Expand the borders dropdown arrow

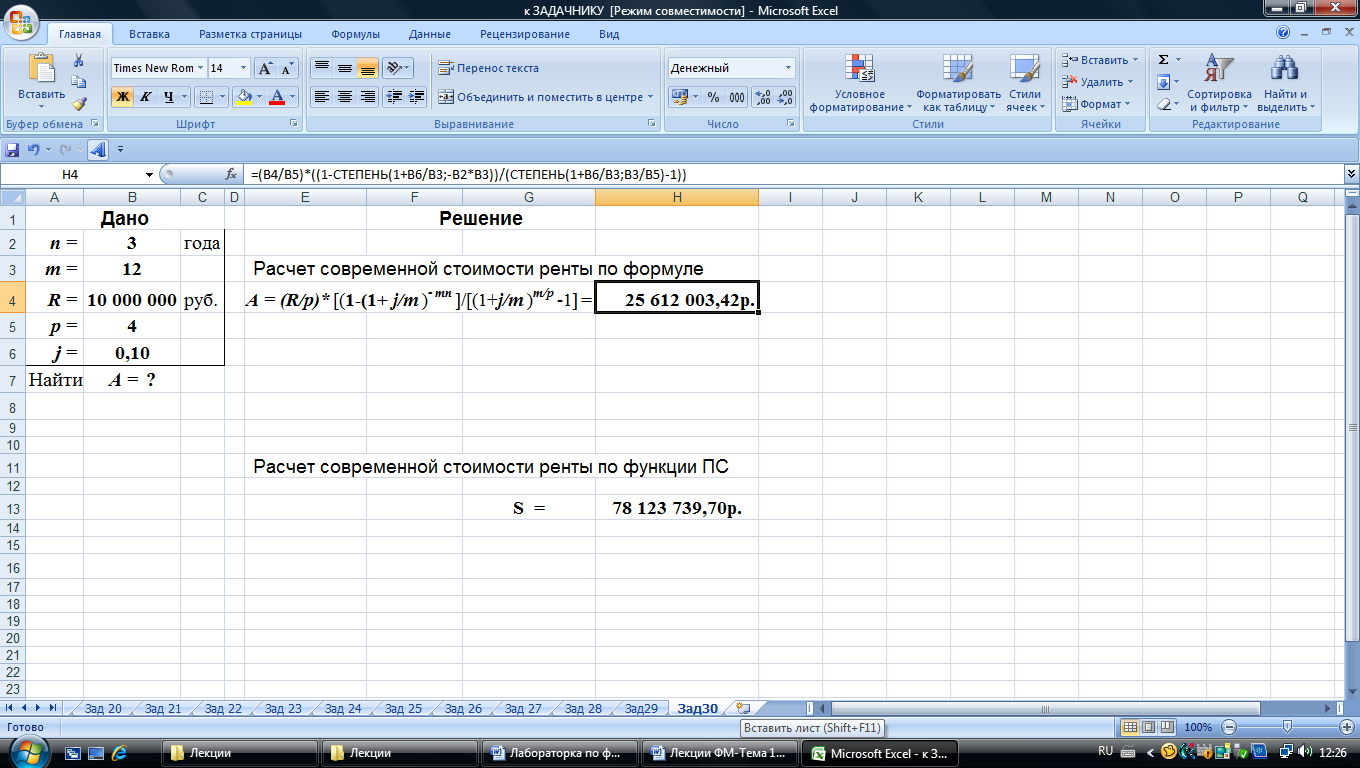[222, 97]
